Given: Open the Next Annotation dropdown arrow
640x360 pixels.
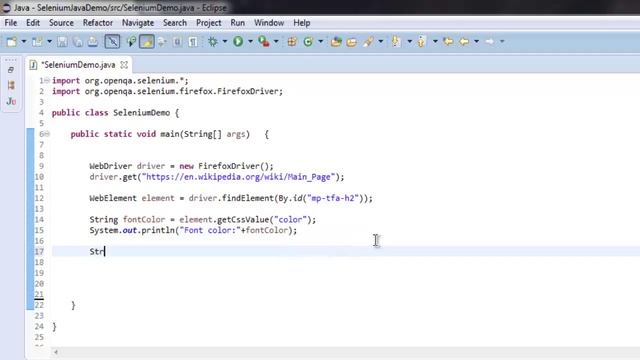Looking at the screenshot, I should tap(409, 42).
